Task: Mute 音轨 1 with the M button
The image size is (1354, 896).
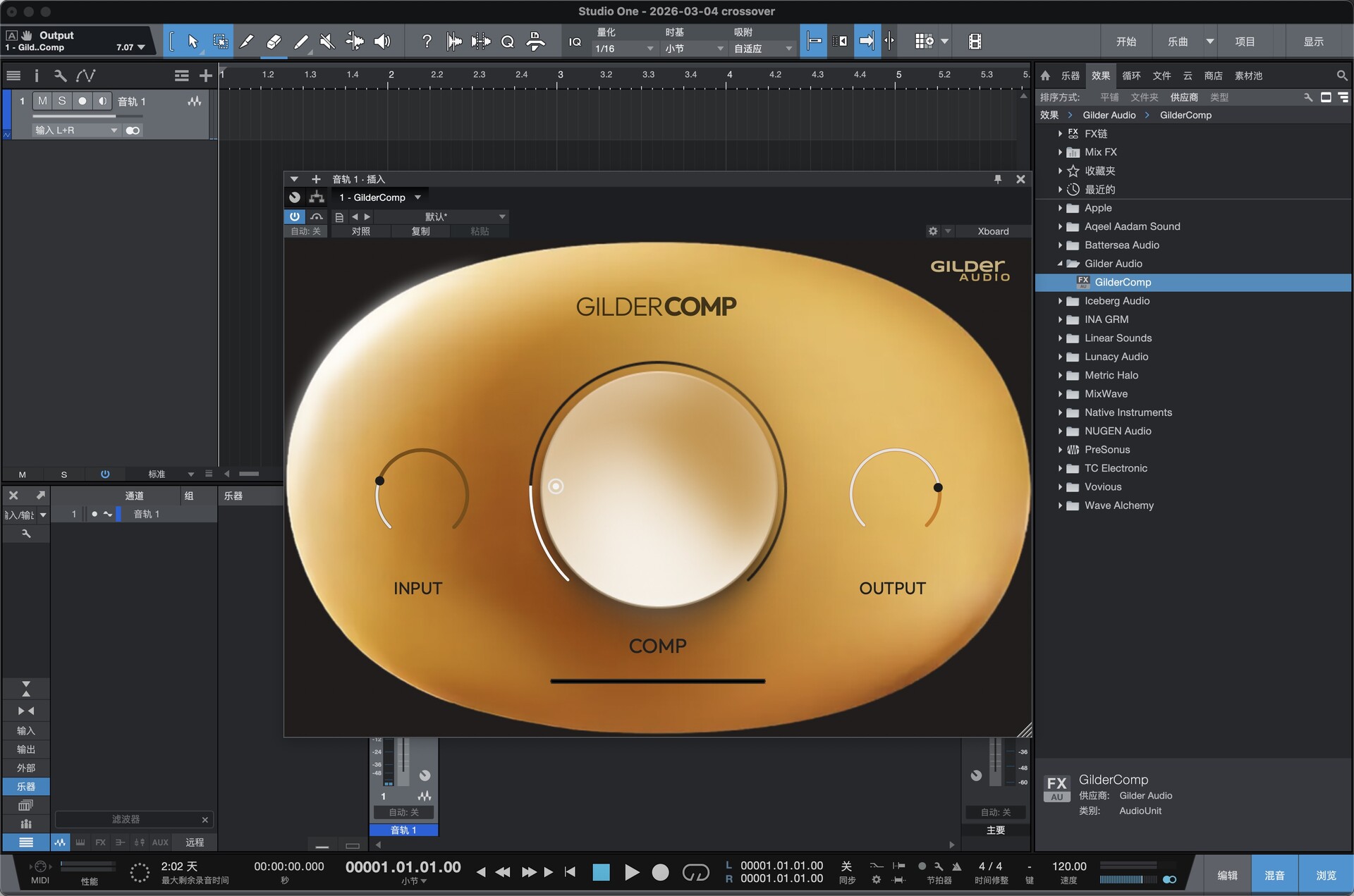Action: [x=42, y=101]
